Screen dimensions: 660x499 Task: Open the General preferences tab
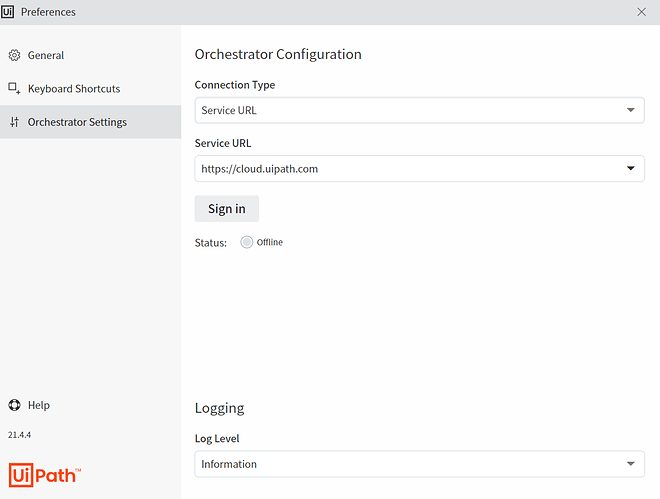90,55
